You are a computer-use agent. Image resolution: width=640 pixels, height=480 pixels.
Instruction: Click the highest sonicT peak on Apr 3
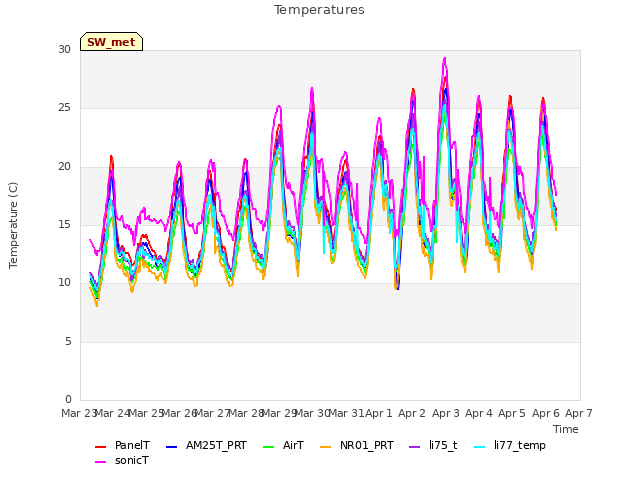444,58
